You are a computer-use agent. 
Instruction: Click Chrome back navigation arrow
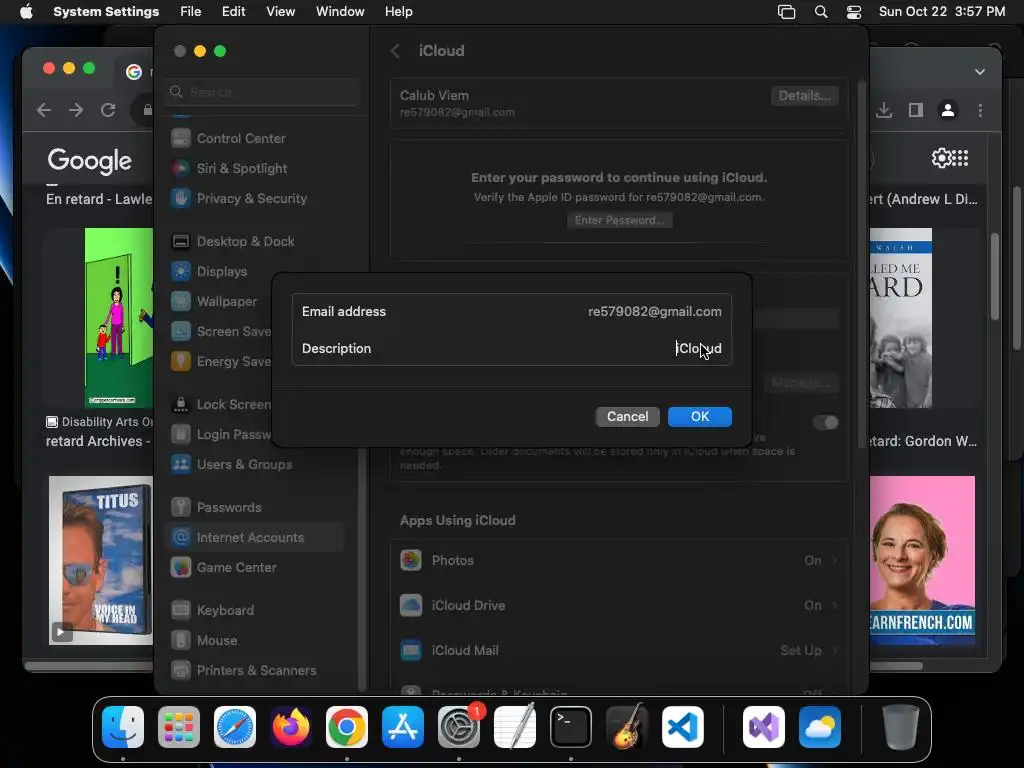(x=44, y=110)
